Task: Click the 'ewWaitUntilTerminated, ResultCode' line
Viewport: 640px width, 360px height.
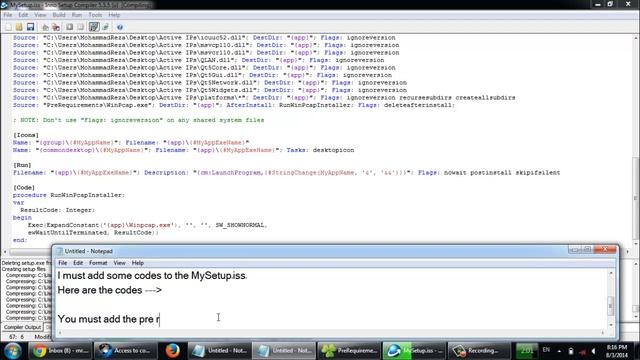Action: pyautogui.click(x=93, y=233)
